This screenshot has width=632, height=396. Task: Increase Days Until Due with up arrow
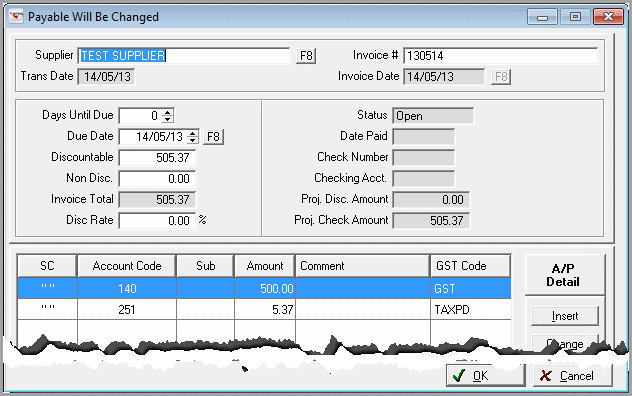(168, 112)
